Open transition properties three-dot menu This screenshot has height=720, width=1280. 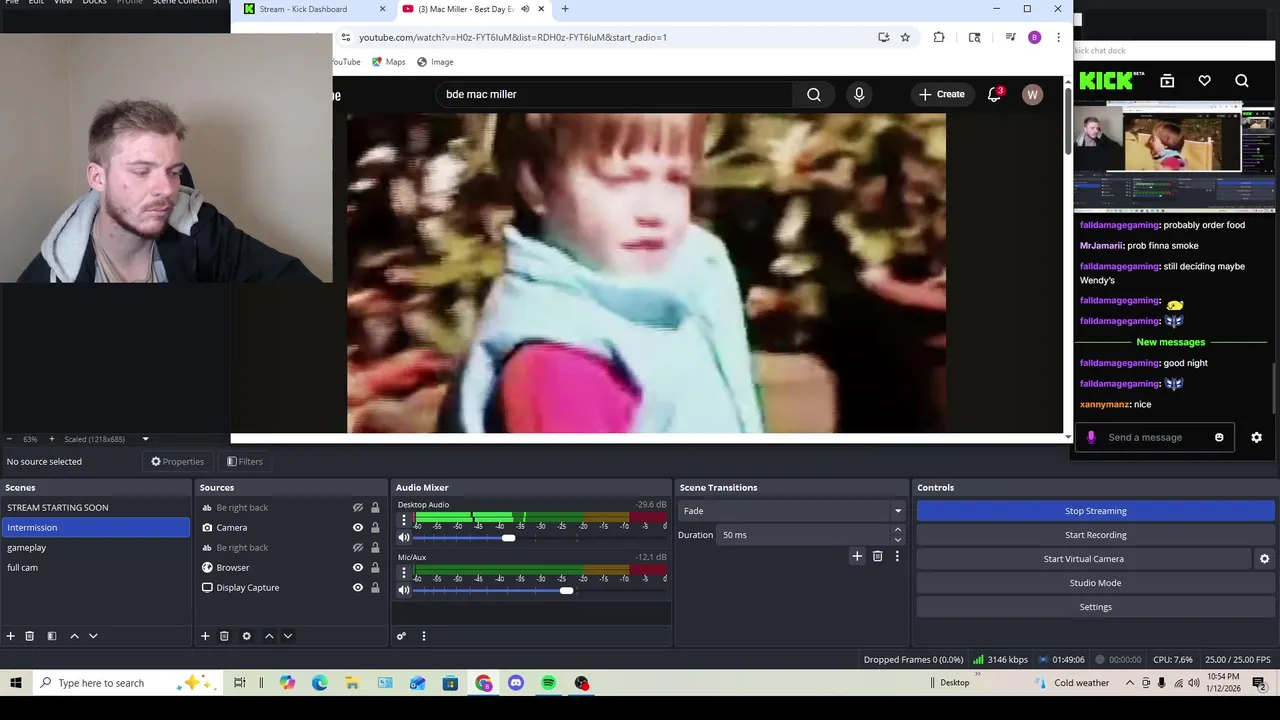[897, 556]
